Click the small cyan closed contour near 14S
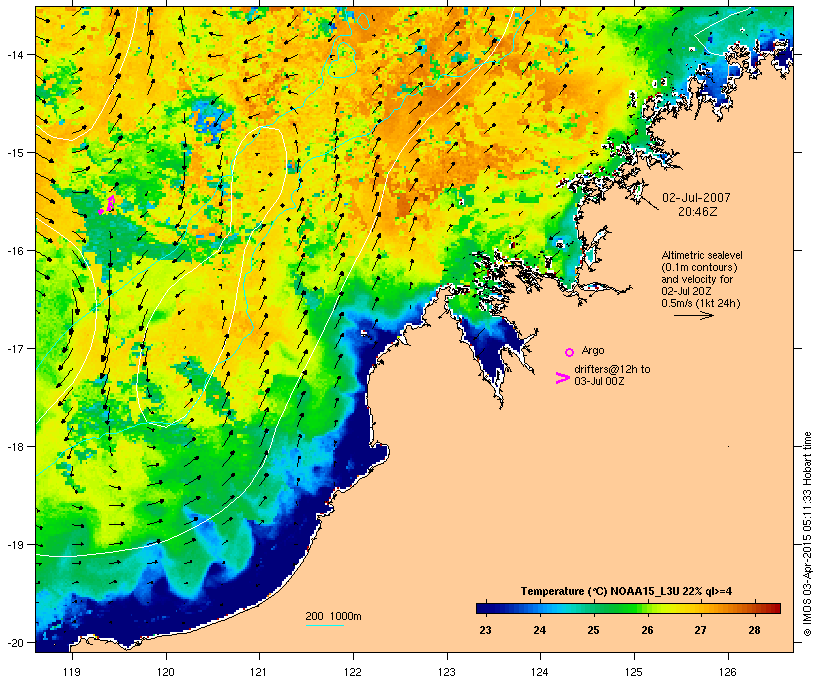Viewport: 820px width, 680px height. (343, 59)
